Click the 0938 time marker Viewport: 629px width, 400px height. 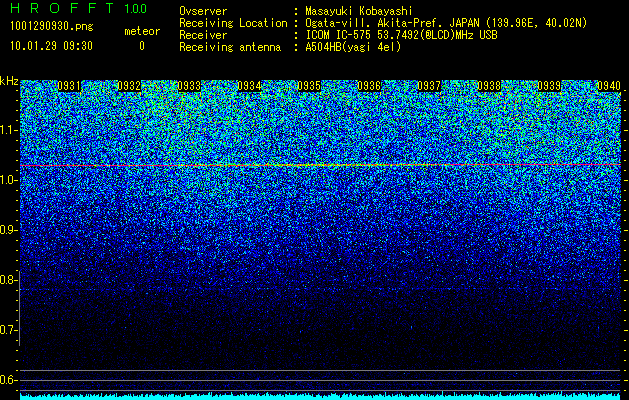pyautogui.click(x=489, y=86)
